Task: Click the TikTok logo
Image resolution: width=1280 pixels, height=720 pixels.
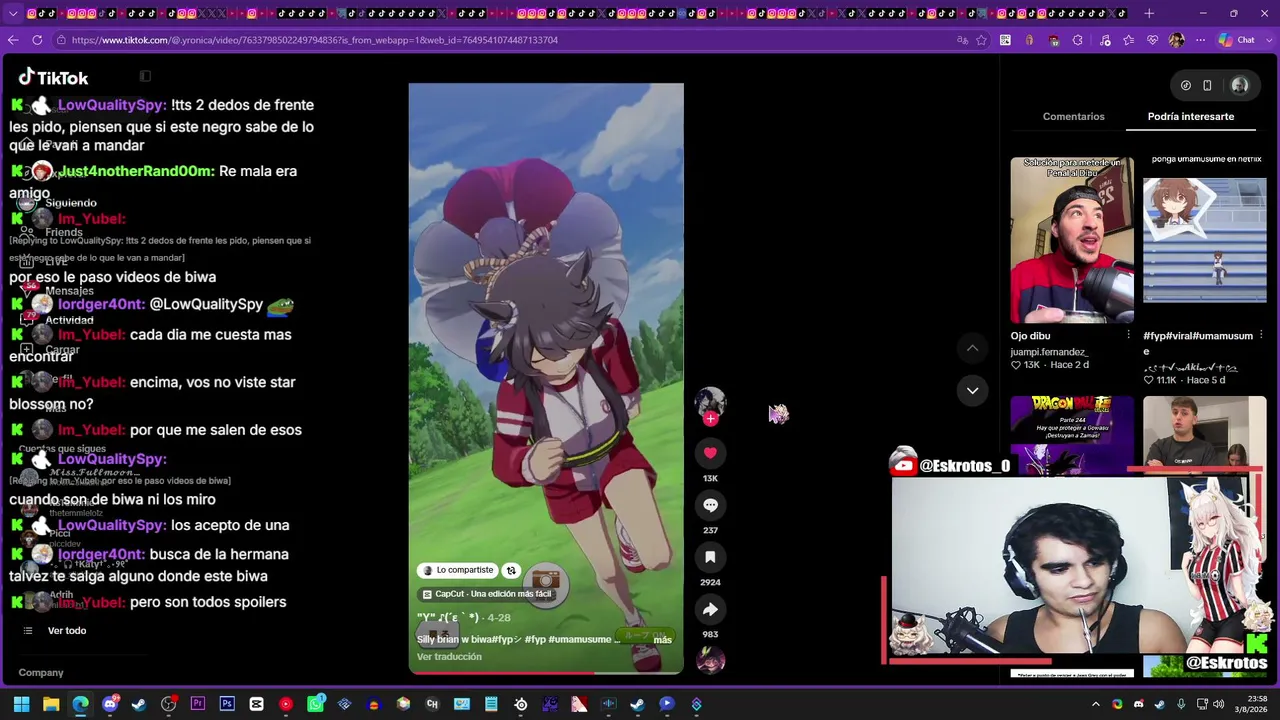Action: coord(54,77)
